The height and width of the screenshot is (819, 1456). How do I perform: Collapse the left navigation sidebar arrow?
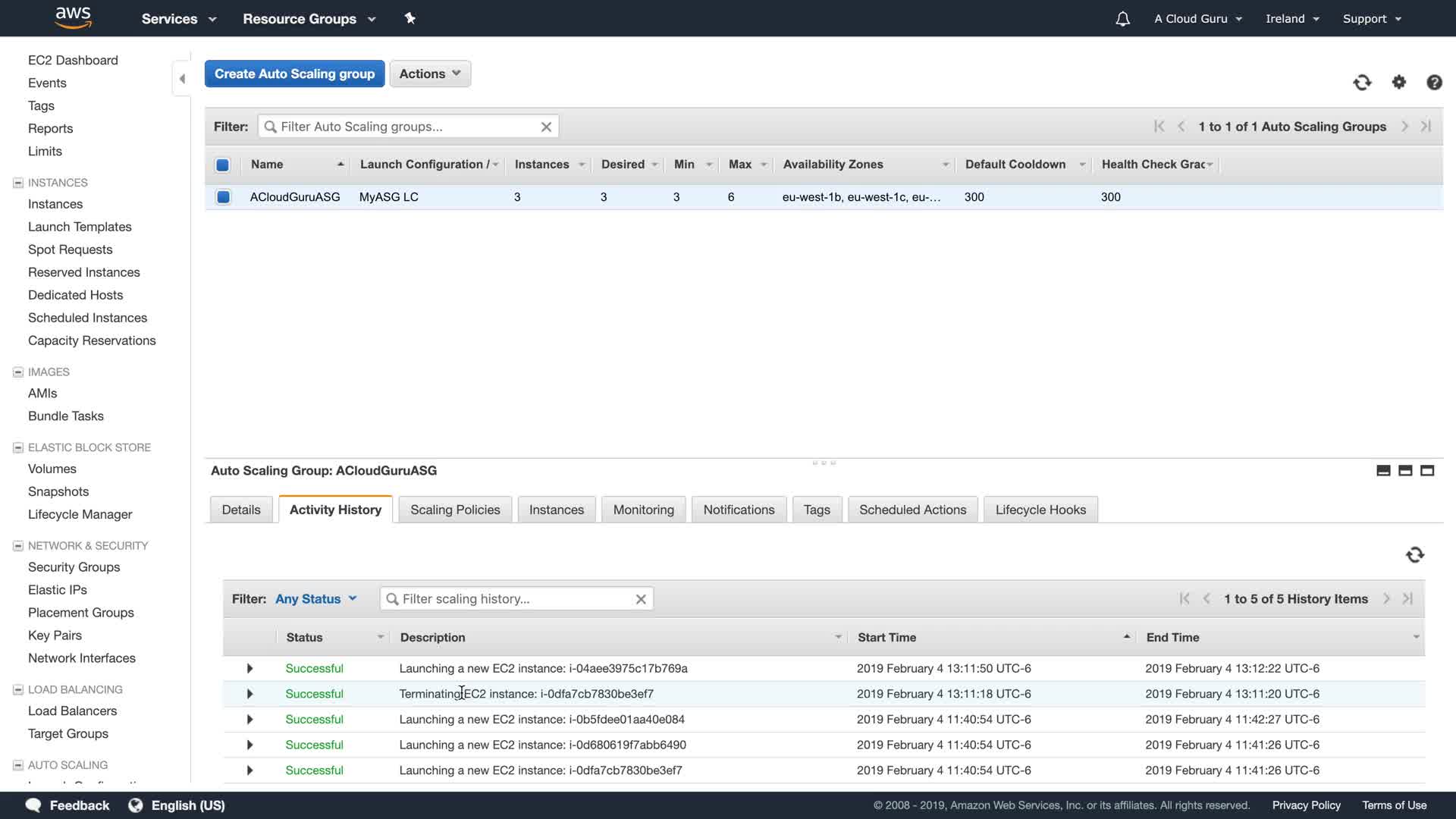click(x=182, y=78)
